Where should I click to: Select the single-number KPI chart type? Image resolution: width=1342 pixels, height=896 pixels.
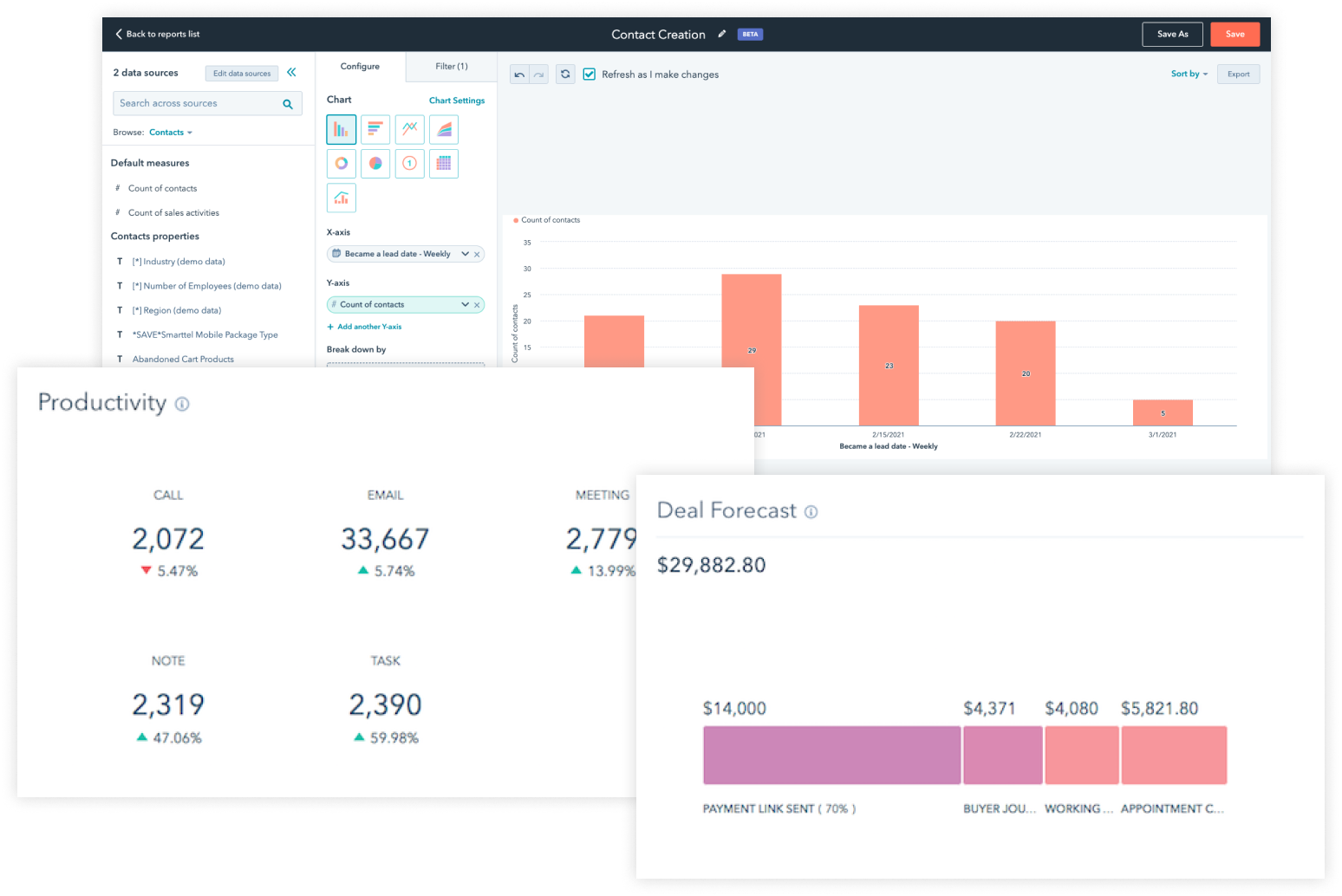click(x=409, y=163)
